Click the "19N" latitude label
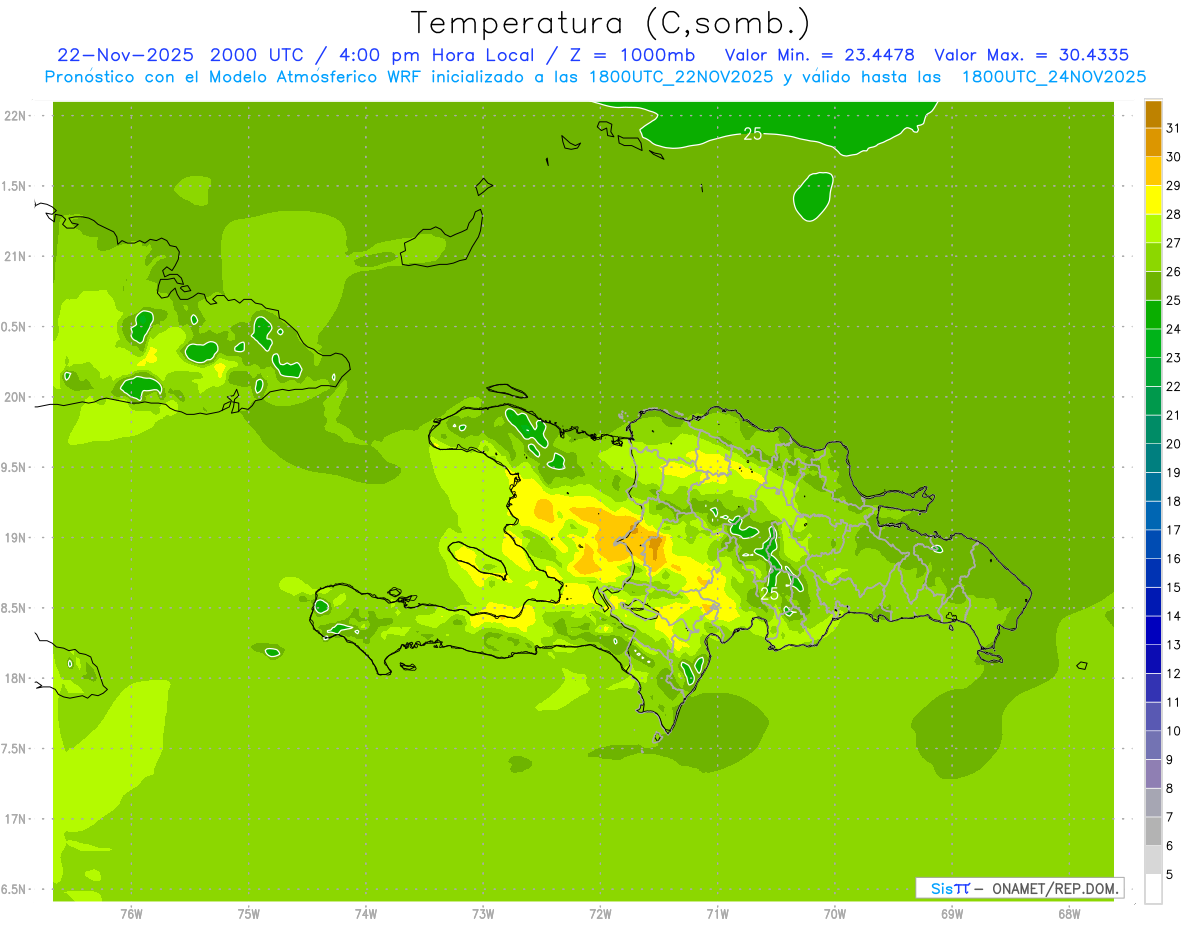Image resolution: width=1200 pixels, height=927 pixels. coord(15,538)
